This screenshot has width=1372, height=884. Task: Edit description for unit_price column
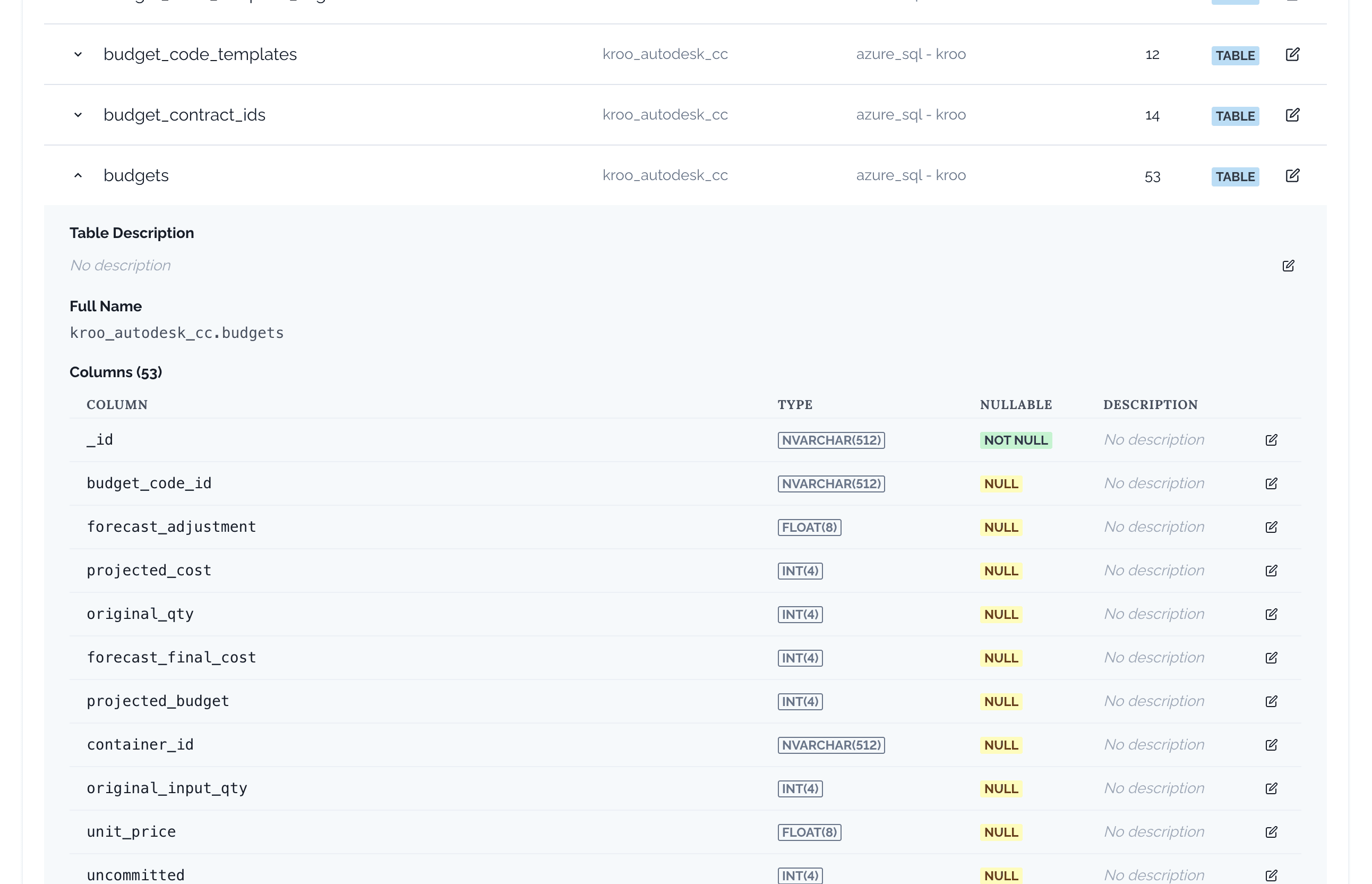click(1272, 831)
